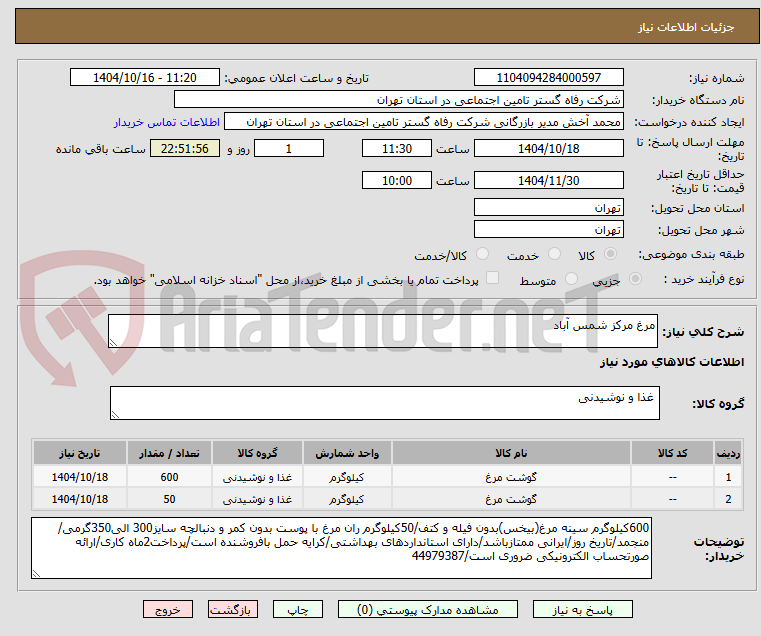Click the remaining days field showing 1
761x636 pixels.
[289, 149]
